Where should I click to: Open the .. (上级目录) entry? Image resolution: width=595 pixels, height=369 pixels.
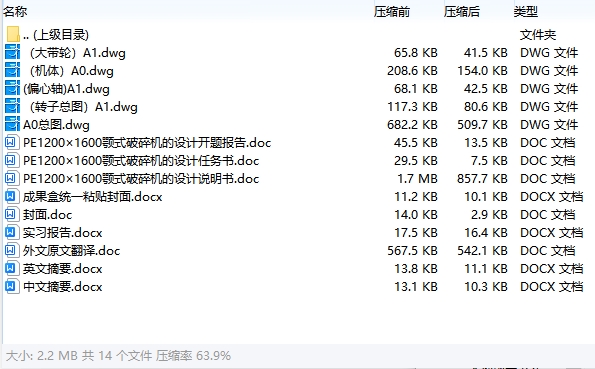56,35
